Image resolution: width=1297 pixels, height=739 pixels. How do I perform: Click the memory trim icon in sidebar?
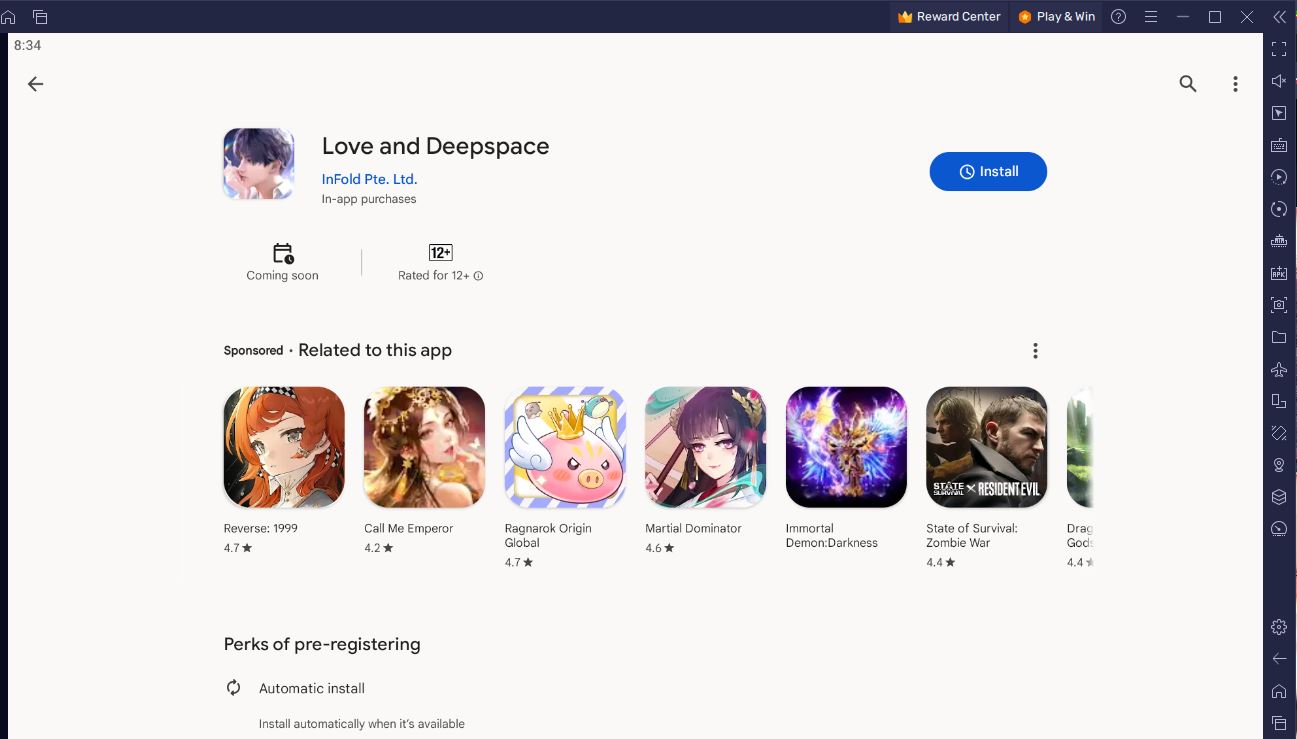[x=1279, y=241]
